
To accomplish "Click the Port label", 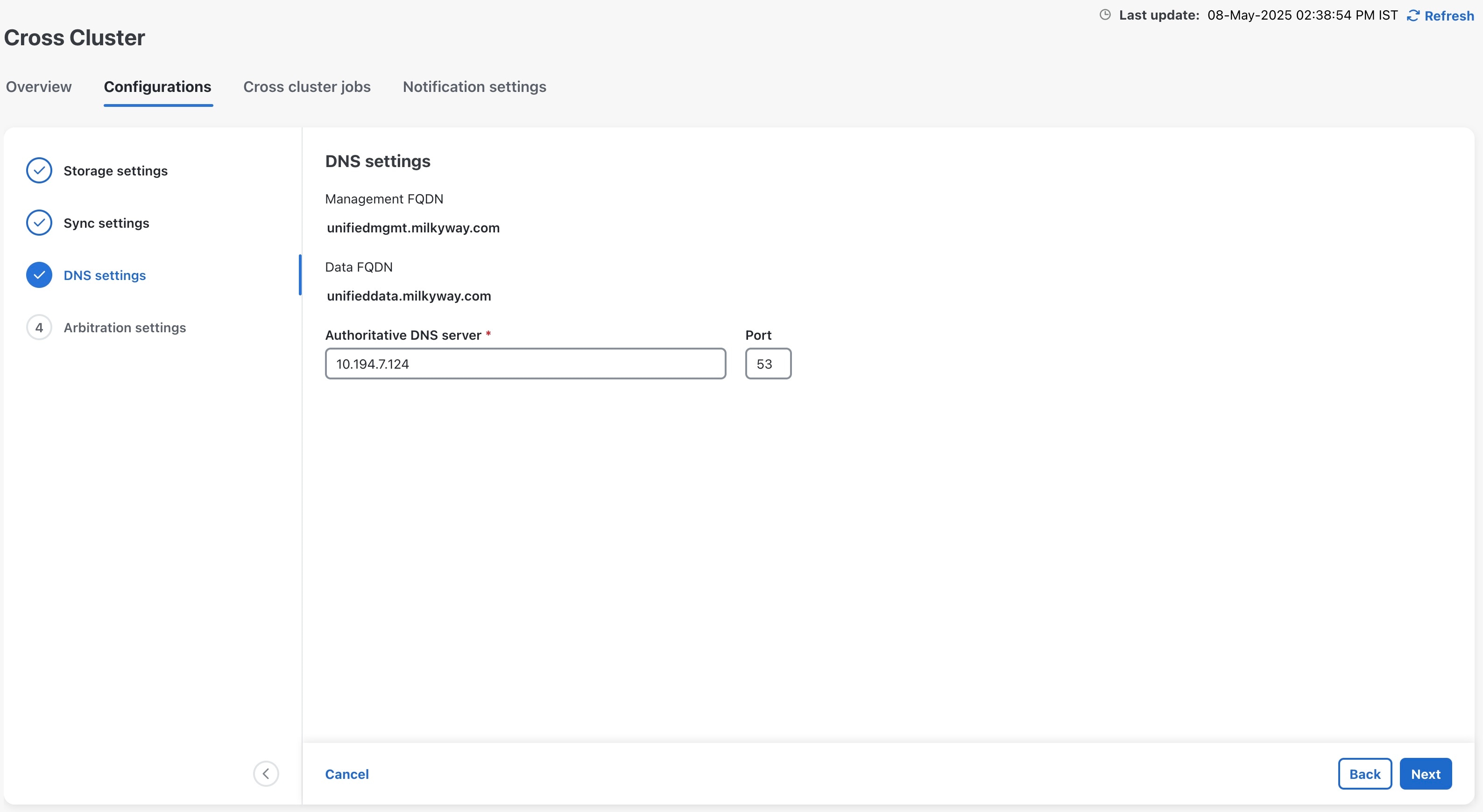I will pyautogui.click(x=758, y=336).
